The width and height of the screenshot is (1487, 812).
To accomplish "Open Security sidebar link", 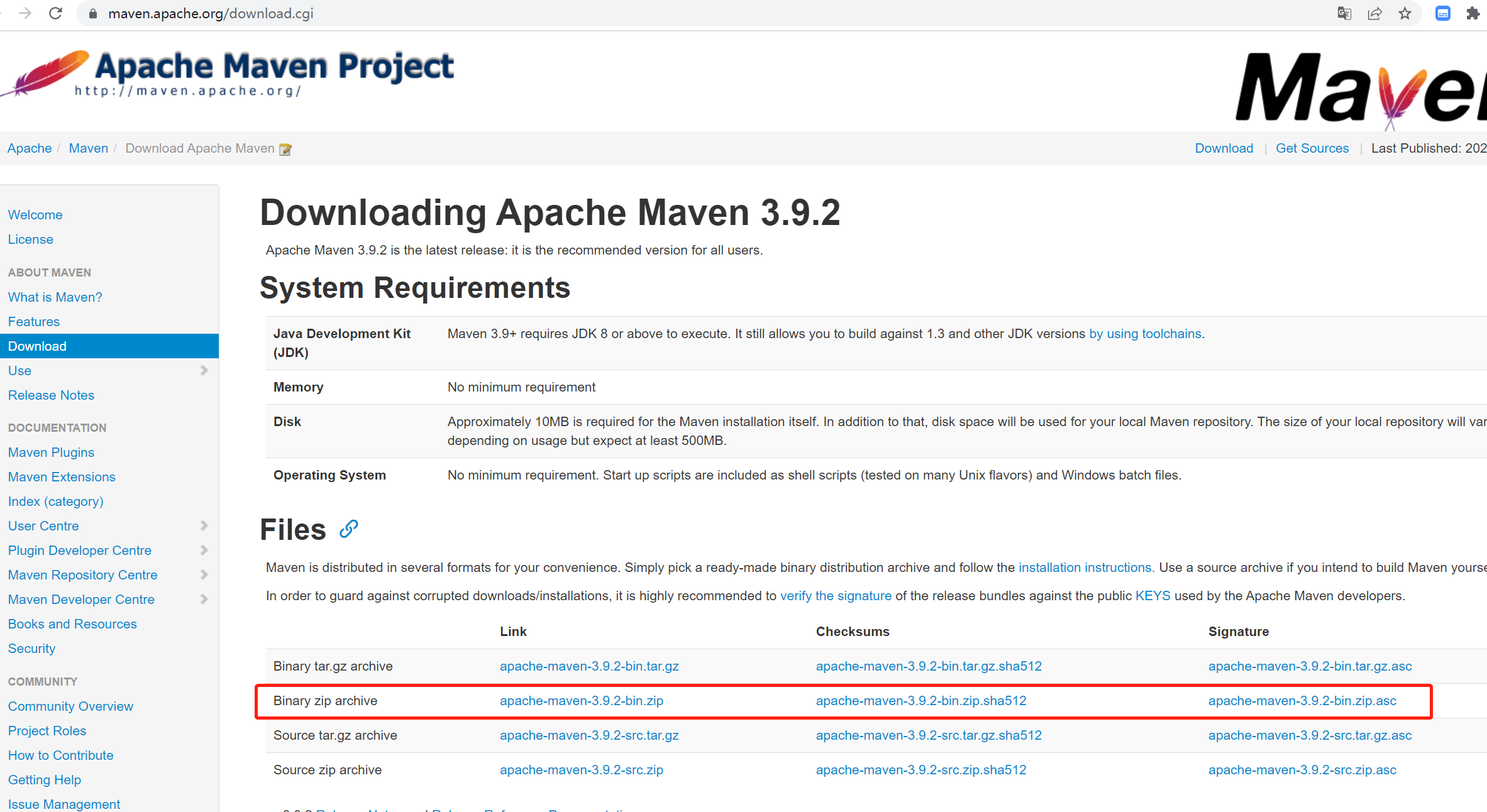I will point(32,649).
